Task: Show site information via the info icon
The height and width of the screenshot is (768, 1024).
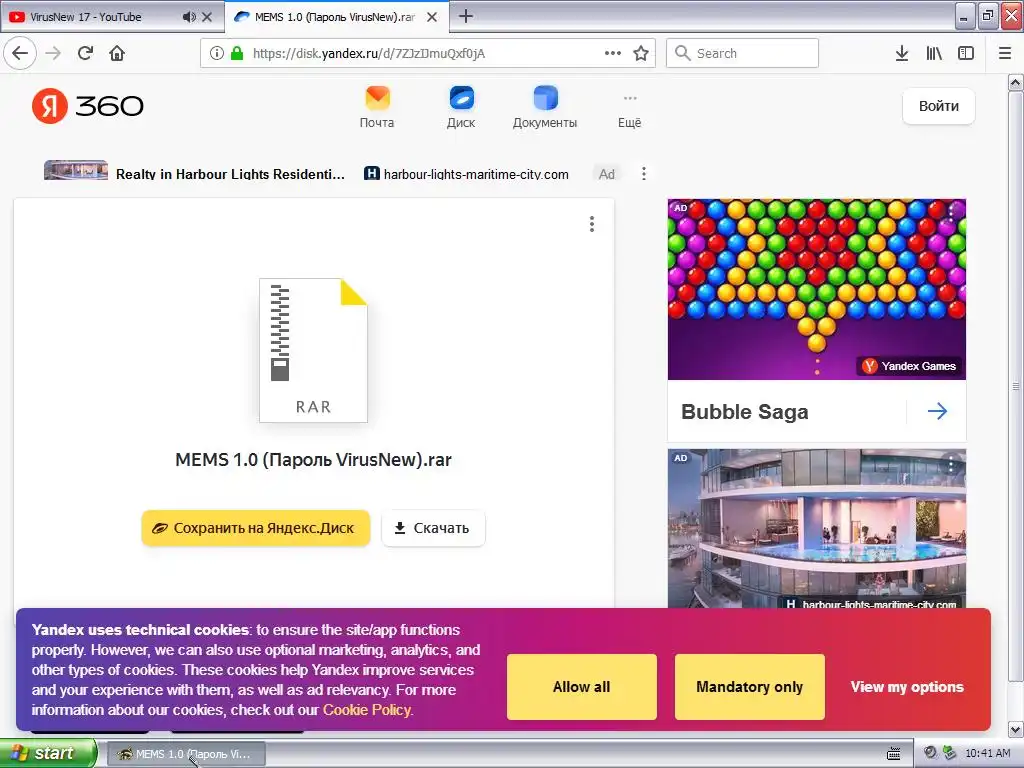Action: [217, 54]
